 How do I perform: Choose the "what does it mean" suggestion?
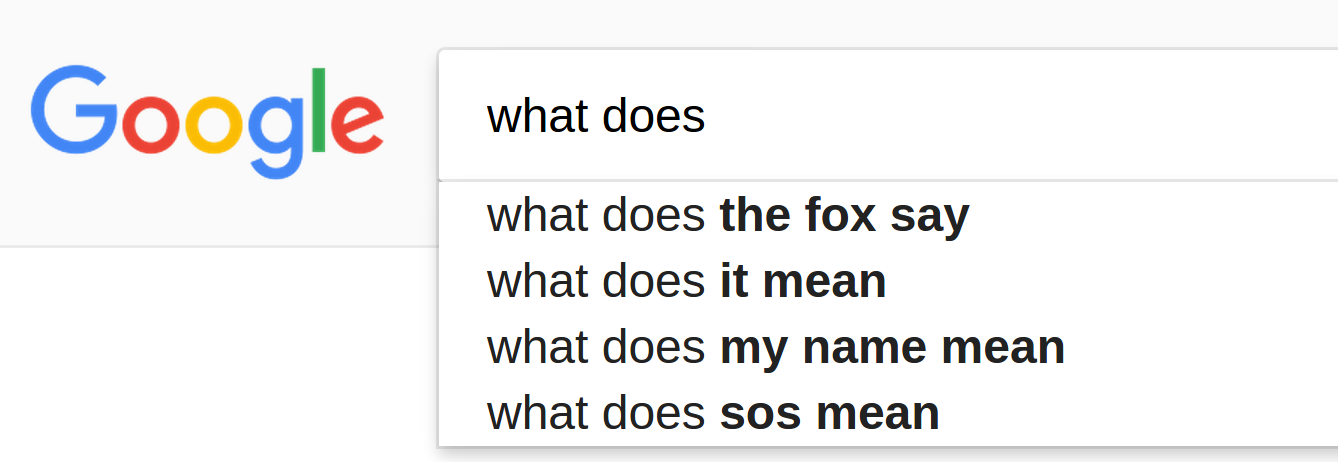point(888,282)
